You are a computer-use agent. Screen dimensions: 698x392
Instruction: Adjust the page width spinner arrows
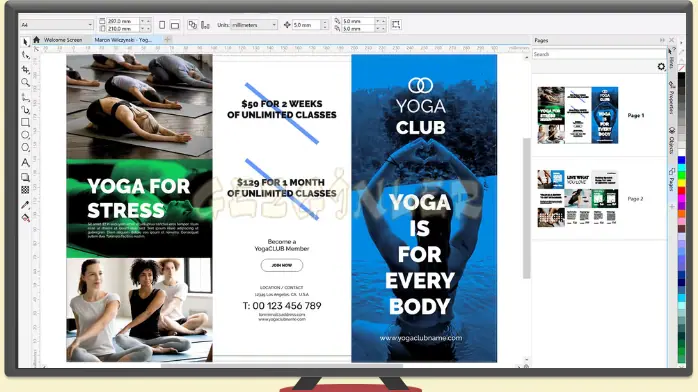click(x=146, y=21)
